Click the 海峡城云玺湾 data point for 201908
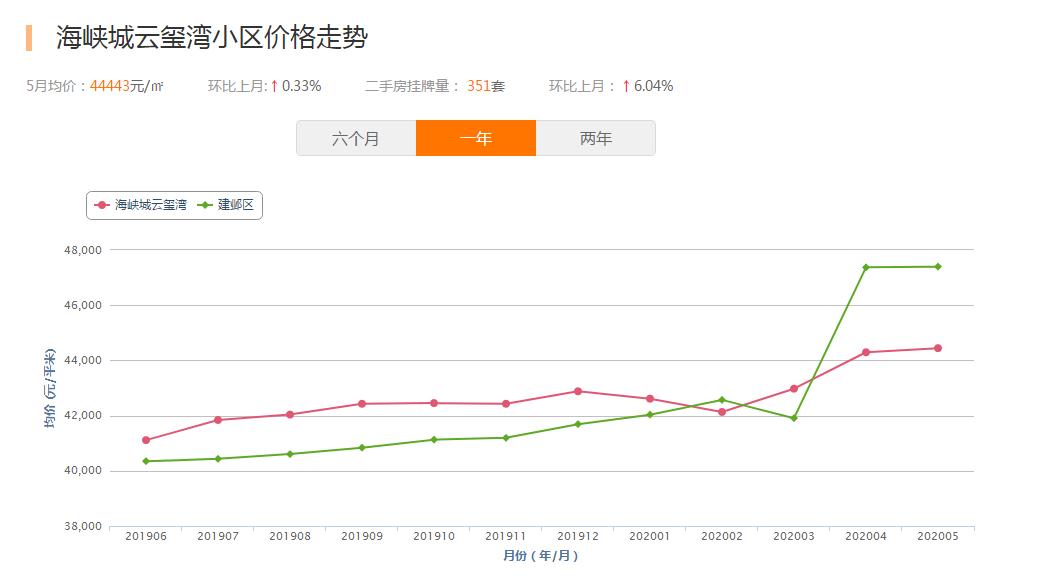Viewport: 1049px width, 577px height. 290,415
